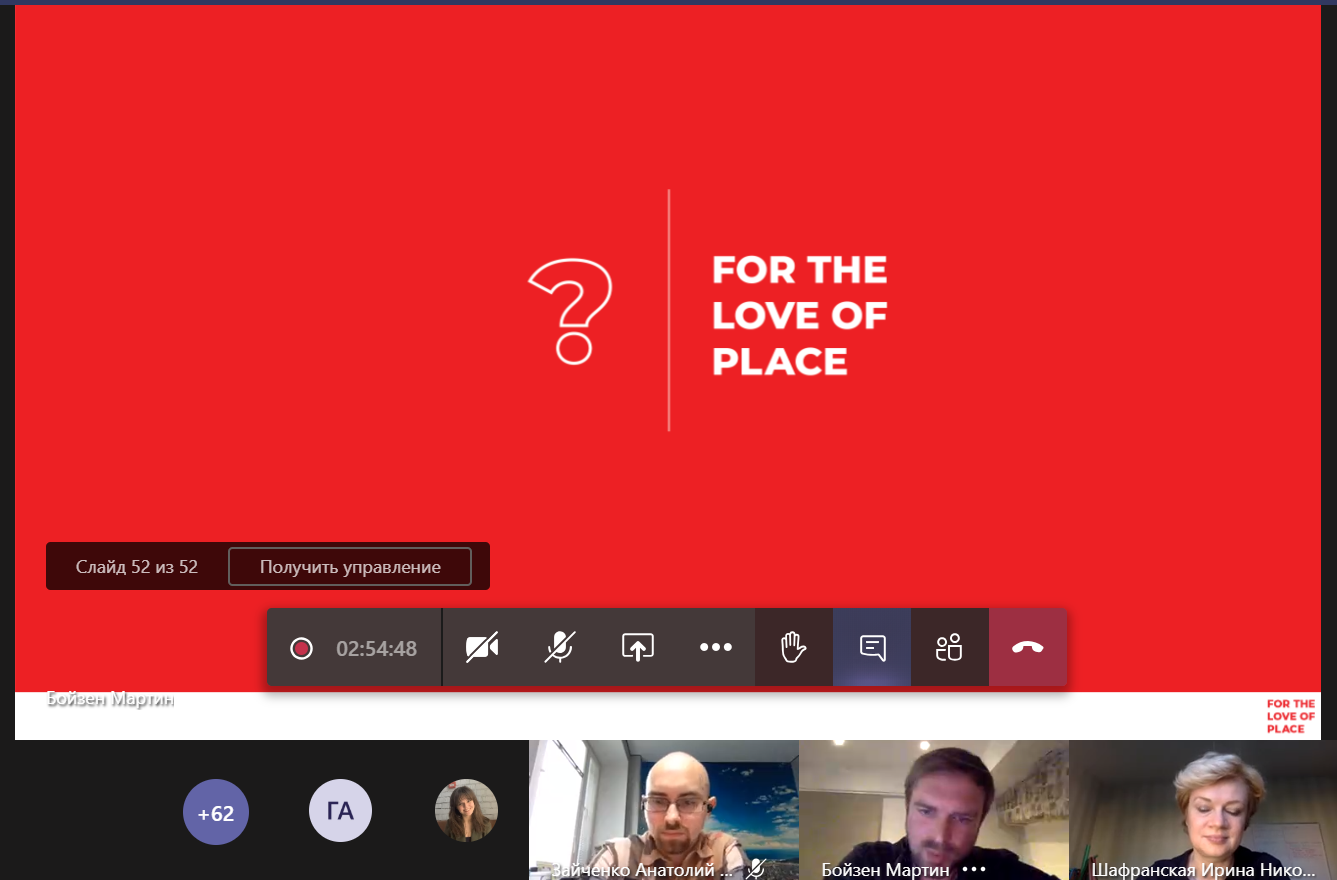This screenshot has width=1337, height=880.
Task: Click the FOR THE LOVE OF PLACE slide heading
Action: tap(799, 315)
